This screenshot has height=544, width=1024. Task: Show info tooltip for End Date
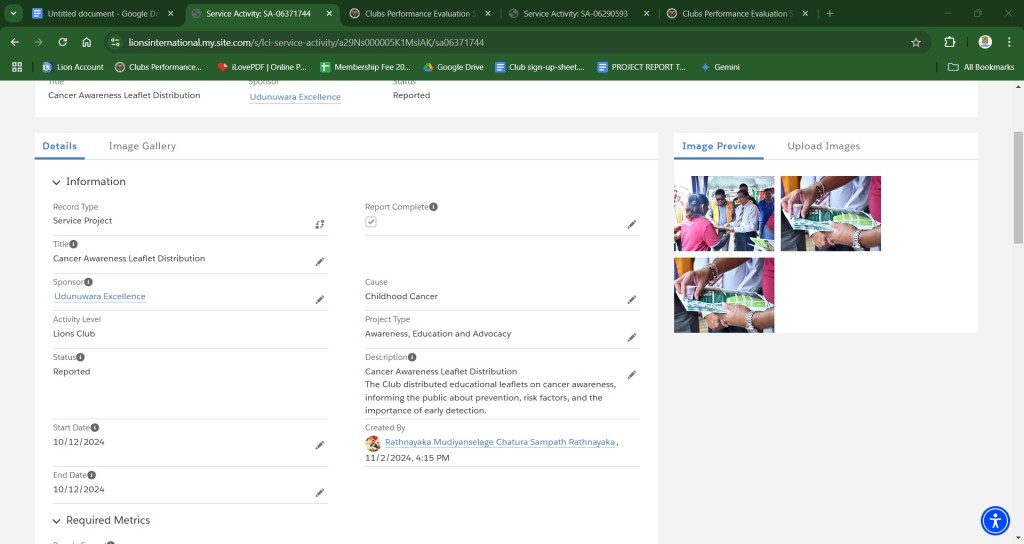[91, 475]
